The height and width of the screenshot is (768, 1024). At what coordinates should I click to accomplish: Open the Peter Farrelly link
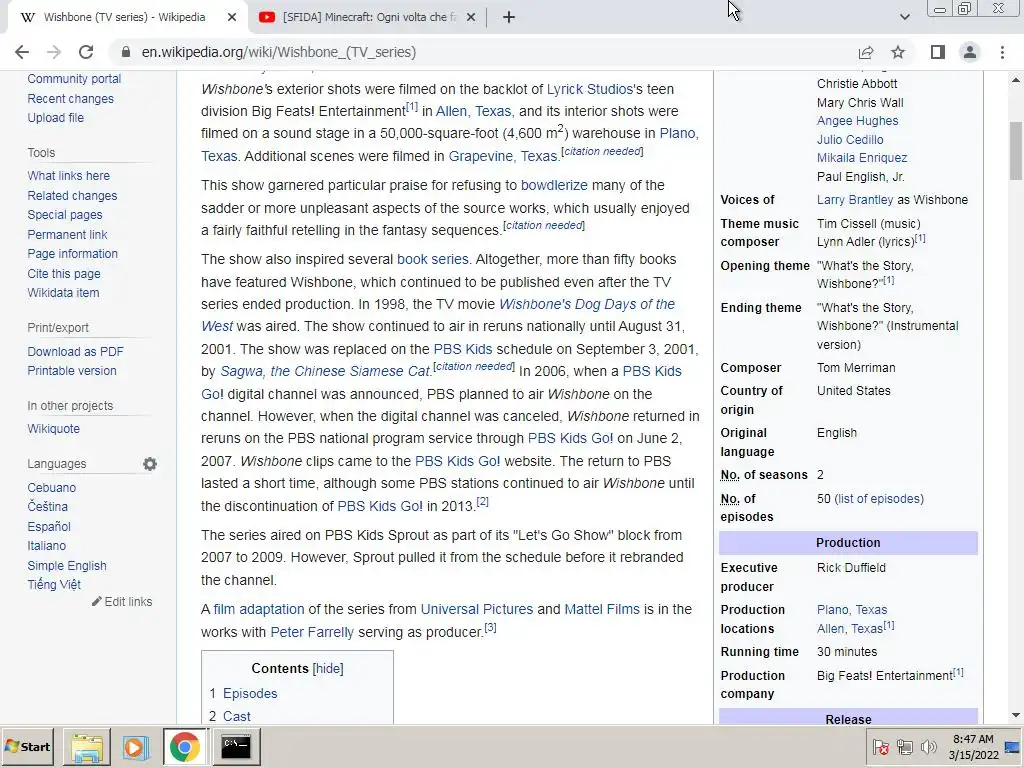[312, 632]
